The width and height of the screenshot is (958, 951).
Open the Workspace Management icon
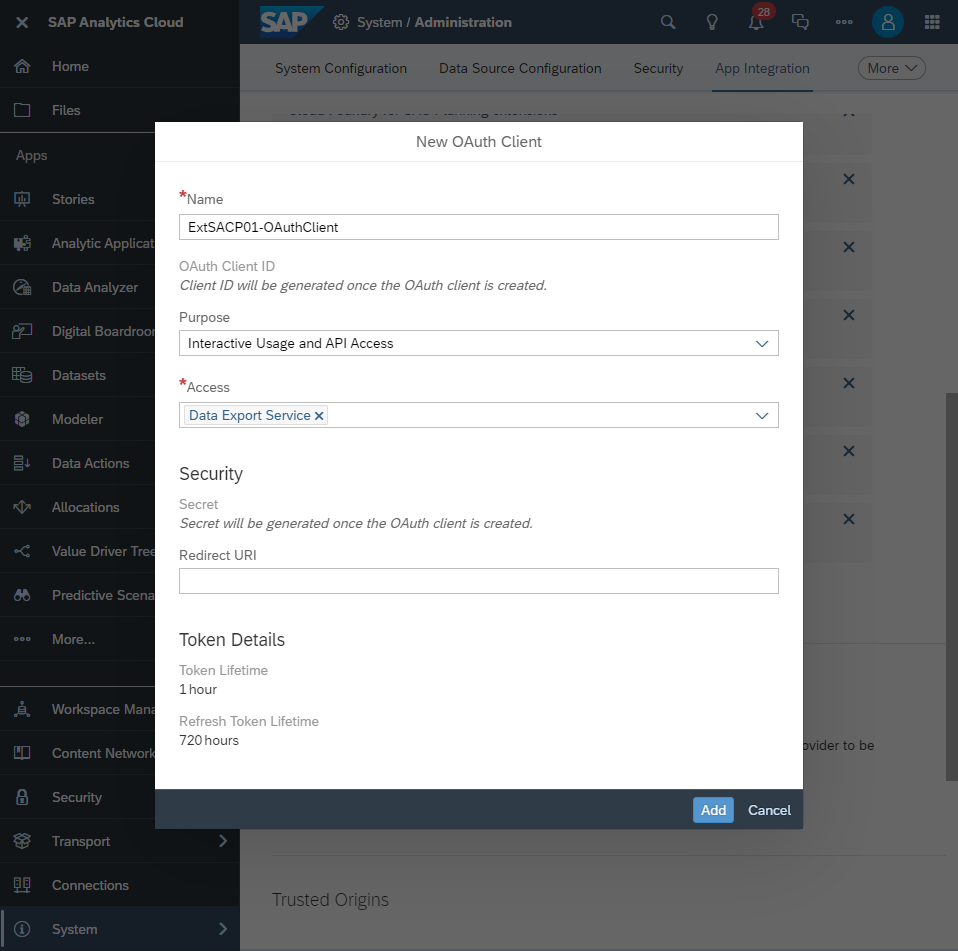pyautogui.click(x=22, y=709)
